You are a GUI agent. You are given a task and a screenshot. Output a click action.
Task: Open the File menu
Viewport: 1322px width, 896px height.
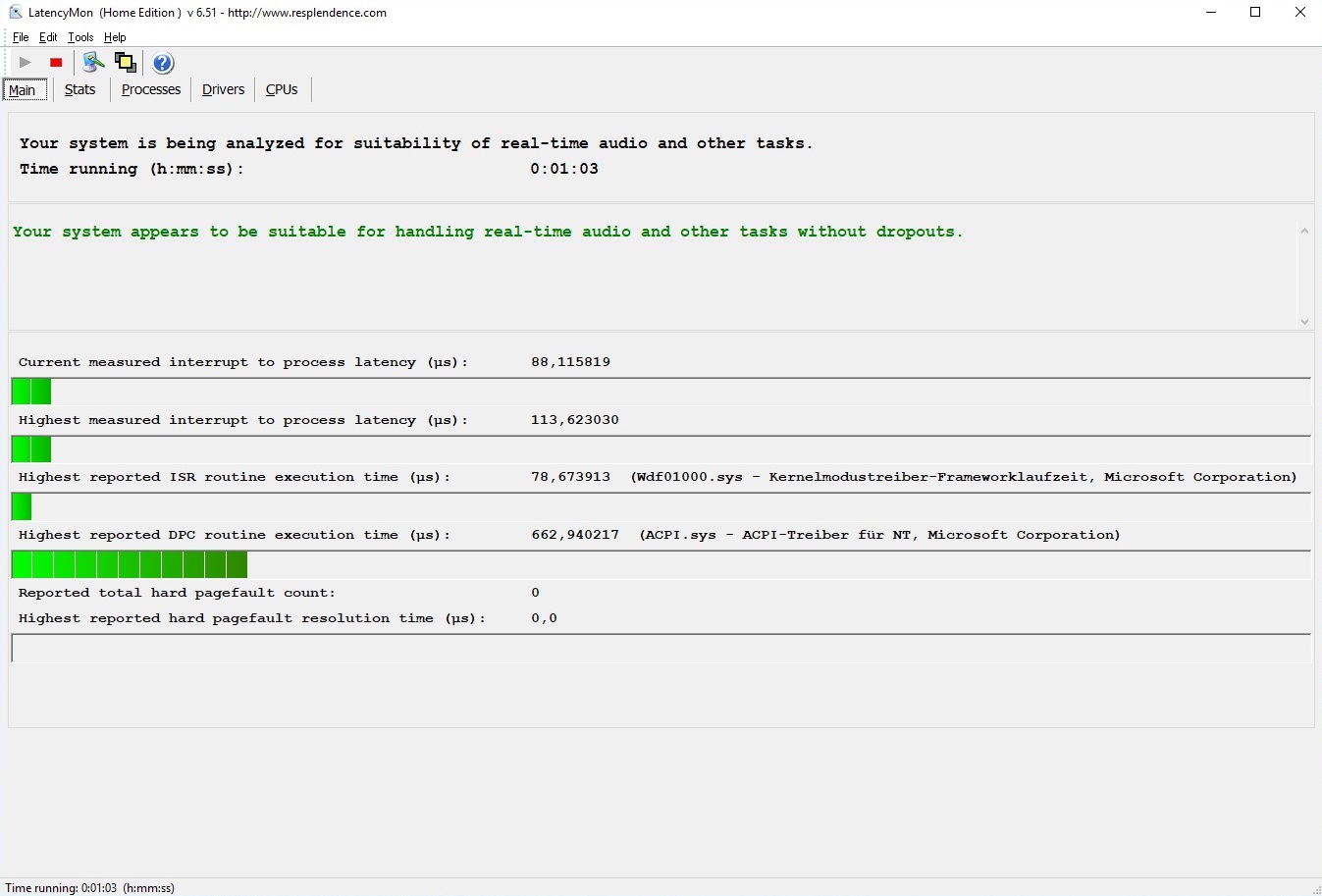tap(21, 37)
